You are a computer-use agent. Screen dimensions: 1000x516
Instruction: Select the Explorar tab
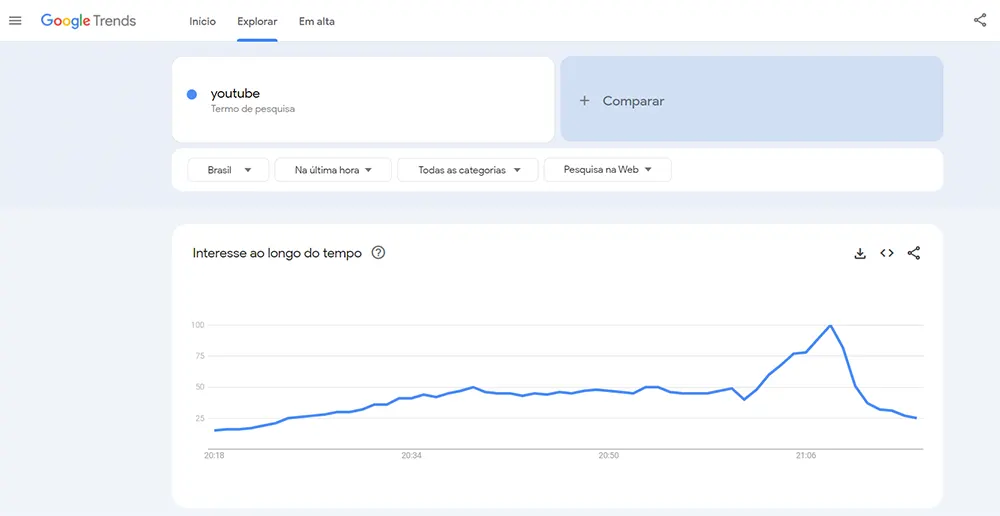coord(257,21)
